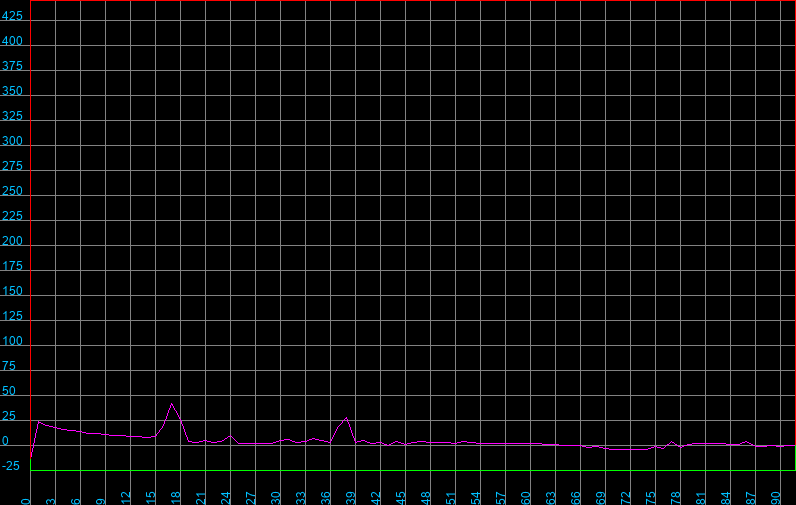Click the -25 y-axis label
The height and width of the screenshot is (505, 796).
12,467
